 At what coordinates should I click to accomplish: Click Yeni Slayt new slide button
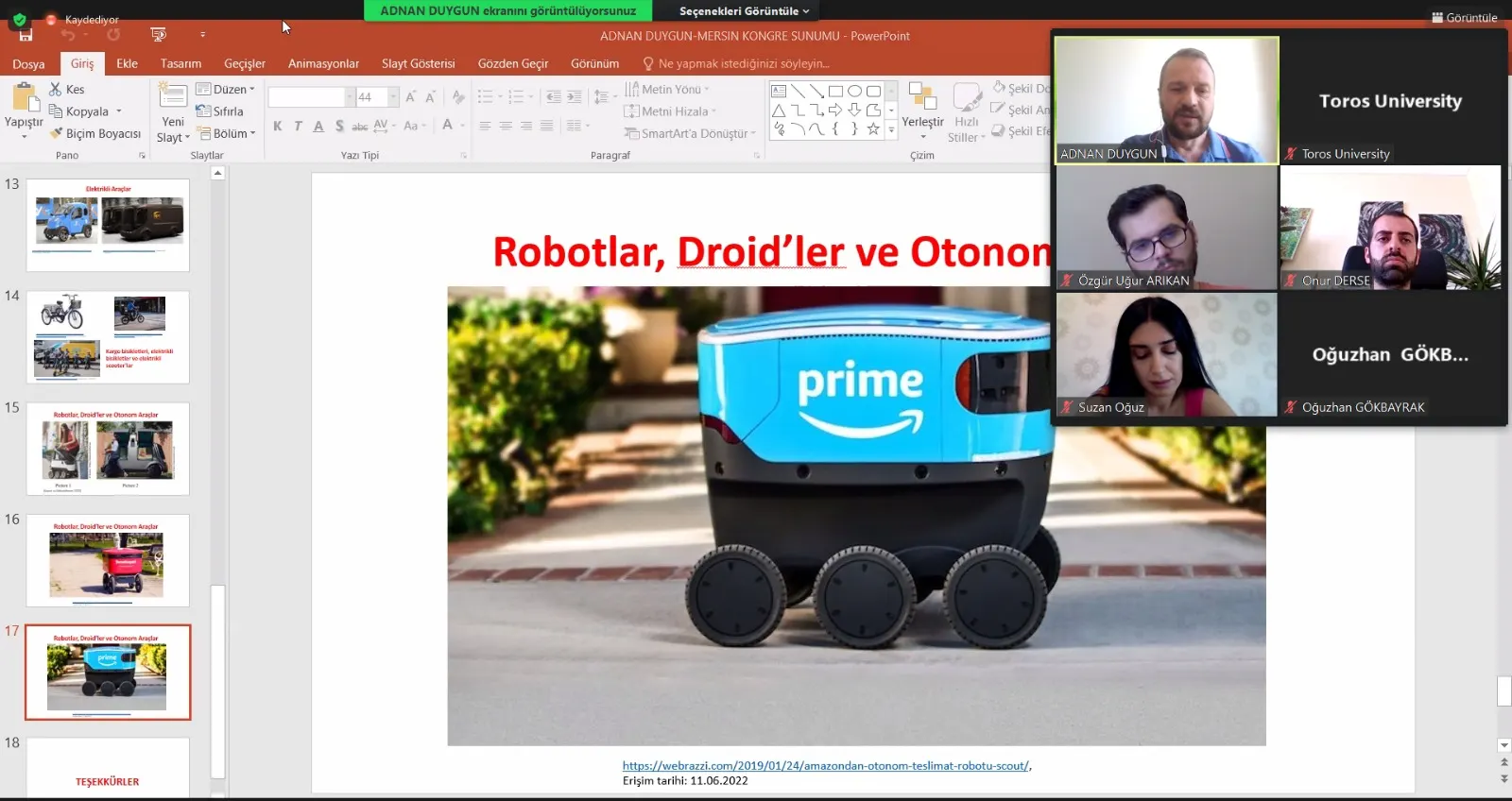click(x=173, y=113)
